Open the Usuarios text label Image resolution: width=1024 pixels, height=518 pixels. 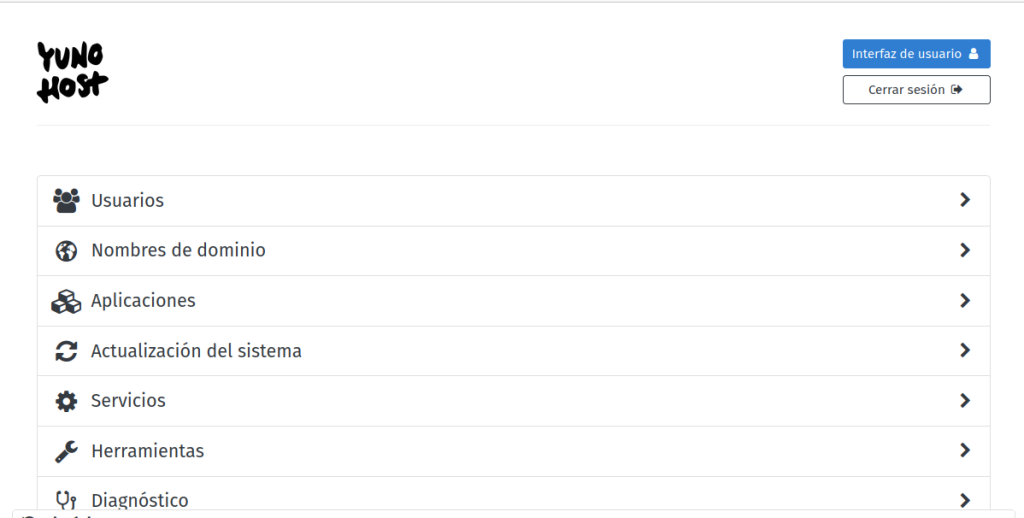[127, 200]
